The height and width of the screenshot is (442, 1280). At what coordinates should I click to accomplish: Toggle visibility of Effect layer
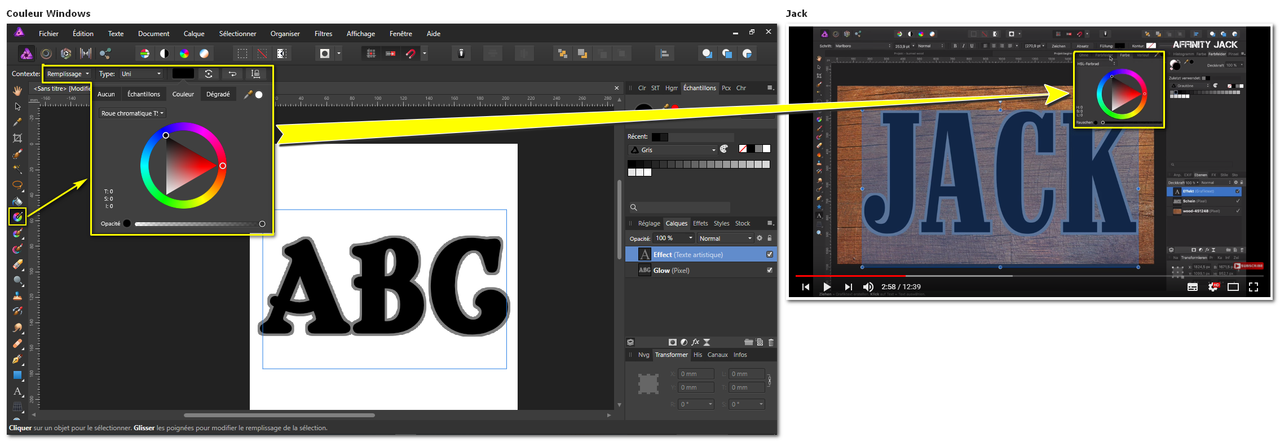pos(769,255)
